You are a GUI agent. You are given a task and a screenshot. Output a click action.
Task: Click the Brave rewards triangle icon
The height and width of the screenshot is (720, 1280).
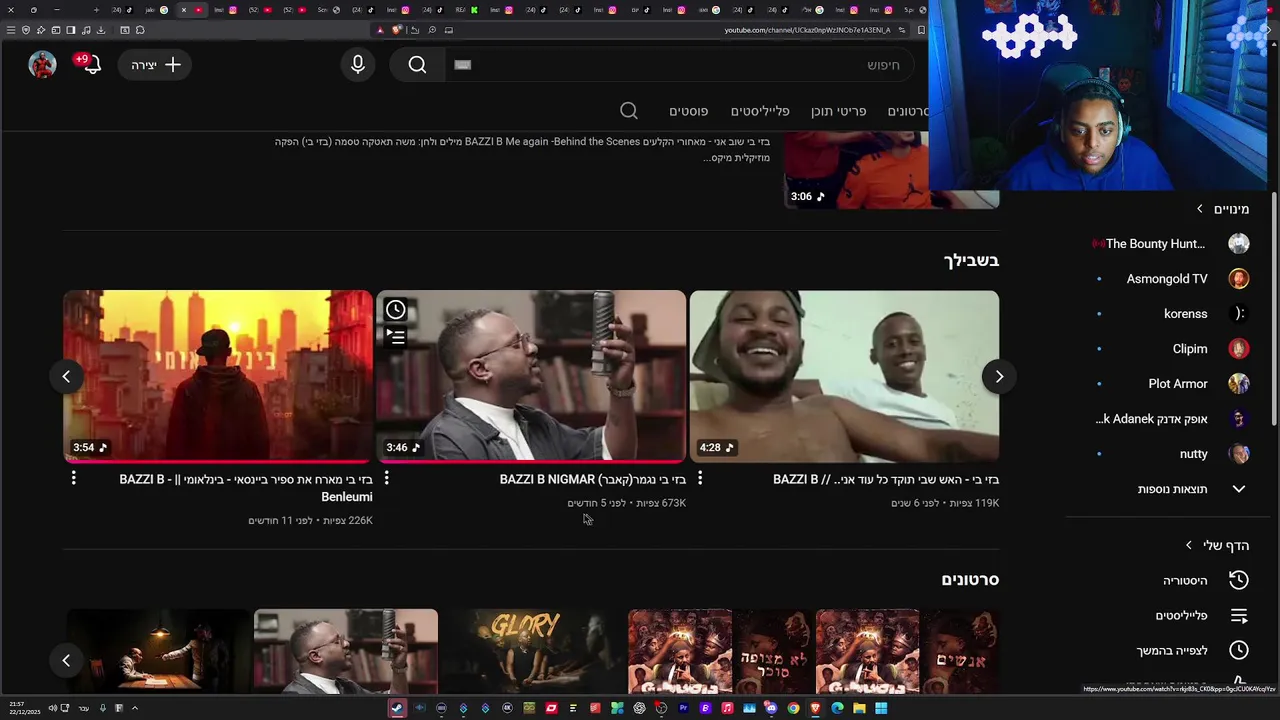click(x=380, y=30)
